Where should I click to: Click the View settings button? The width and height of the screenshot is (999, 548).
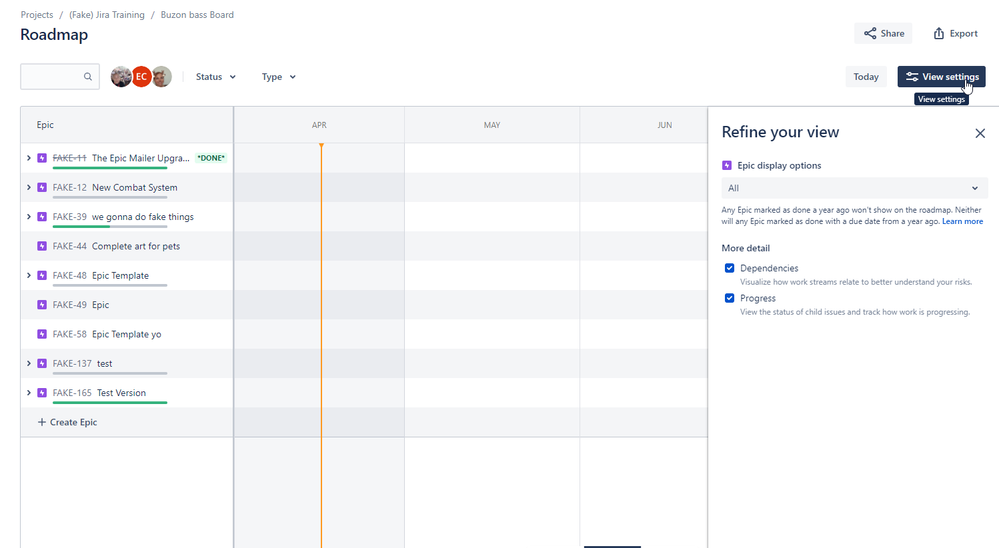(942, 76)
